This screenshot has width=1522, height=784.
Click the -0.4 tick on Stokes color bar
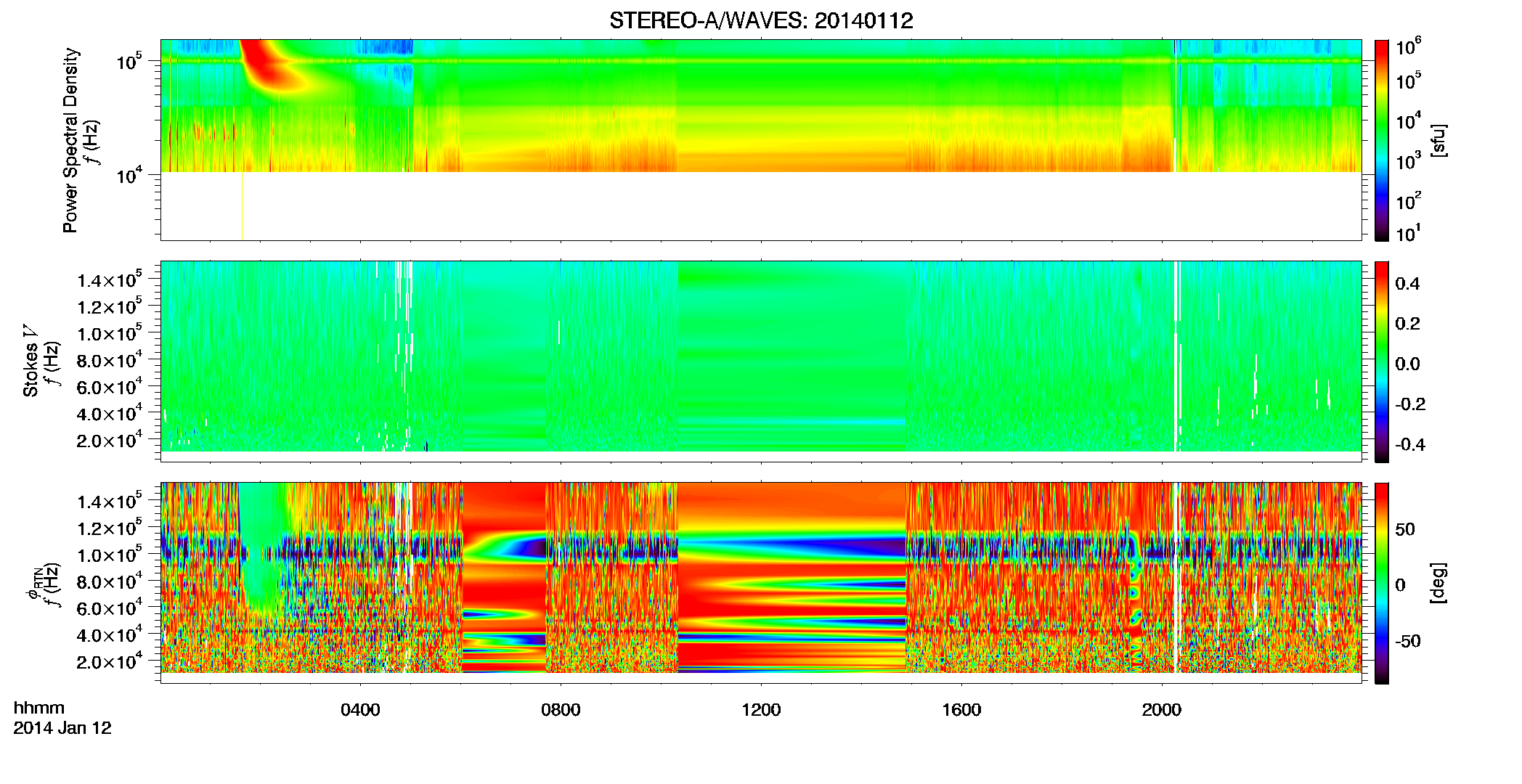coord(1410,444)
